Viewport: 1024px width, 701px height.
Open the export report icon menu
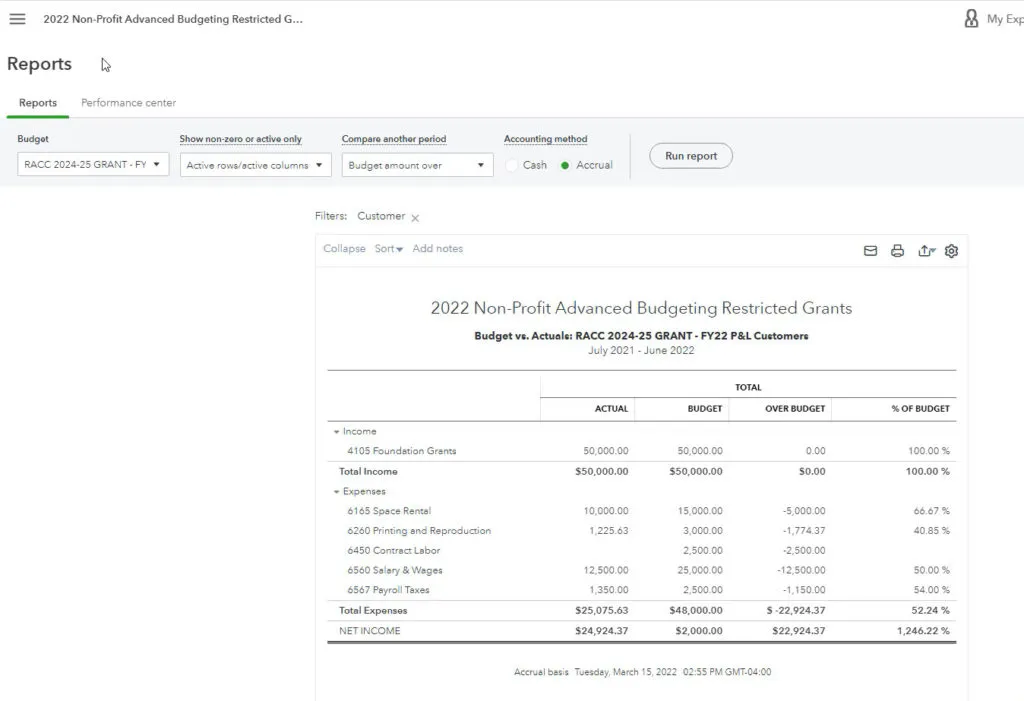click(926, 251)
